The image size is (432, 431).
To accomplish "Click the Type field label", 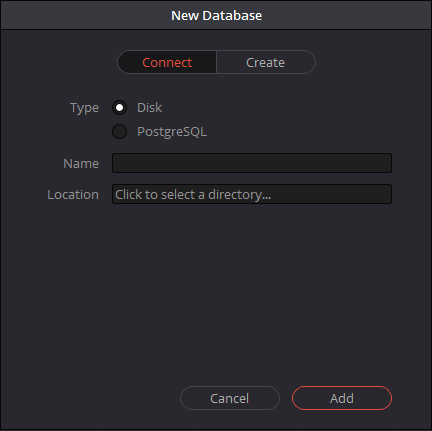I will 84,108.
